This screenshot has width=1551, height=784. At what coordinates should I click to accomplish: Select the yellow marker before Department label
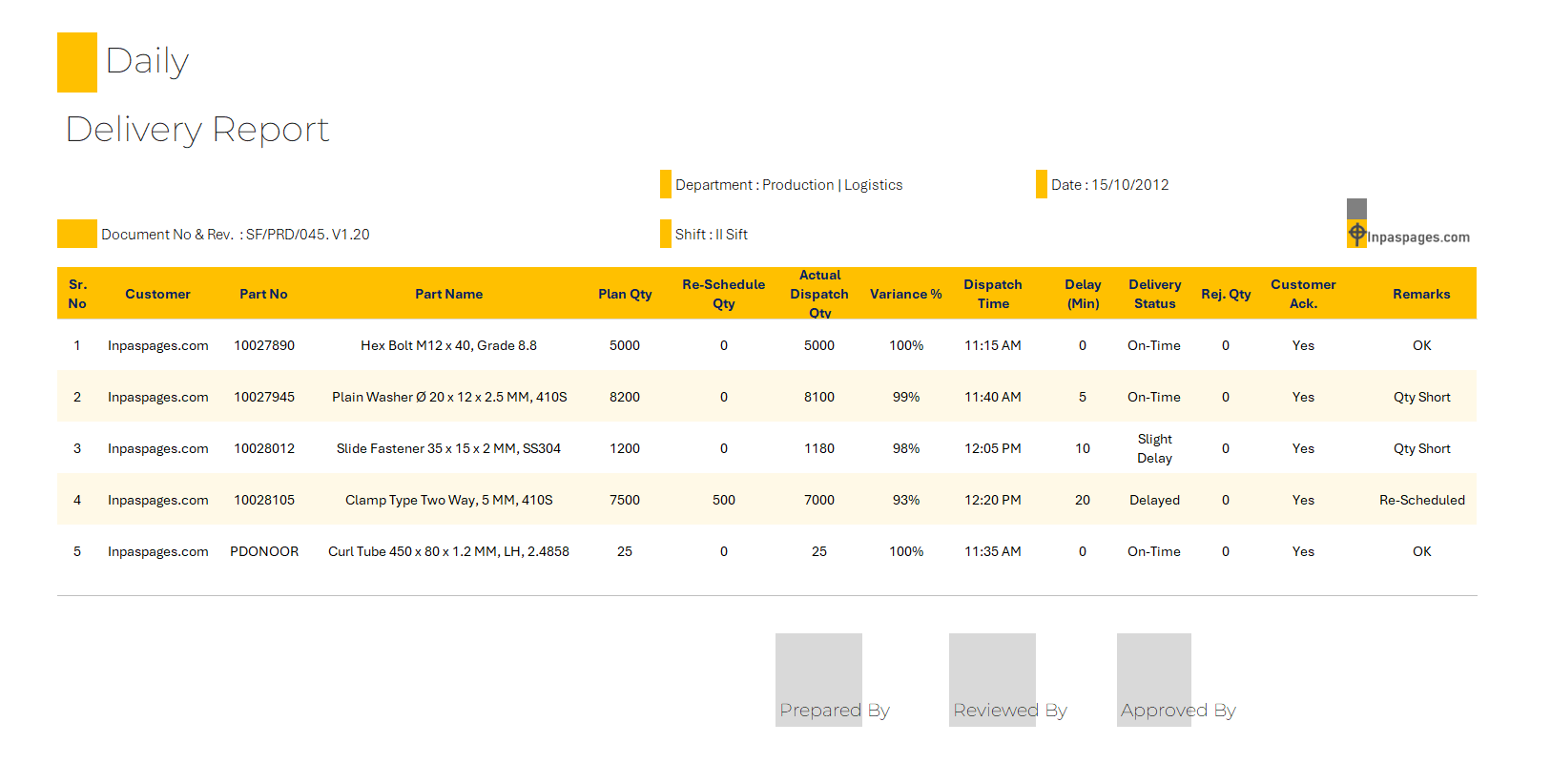click(665, 184)
